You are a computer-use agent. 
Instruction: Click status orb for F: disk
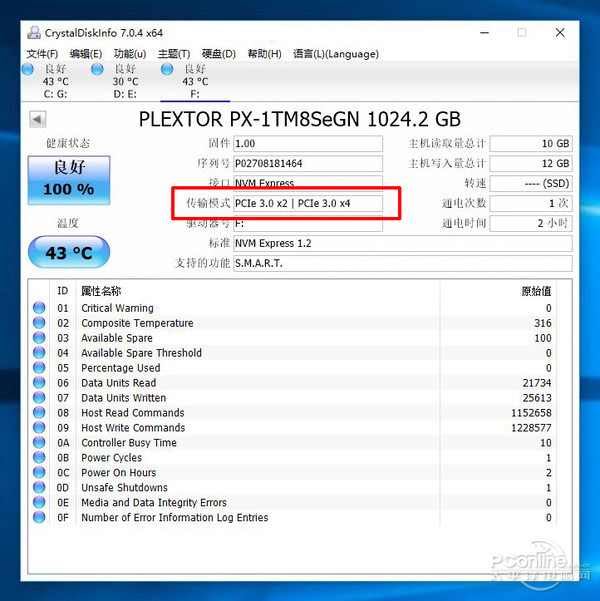167,69
